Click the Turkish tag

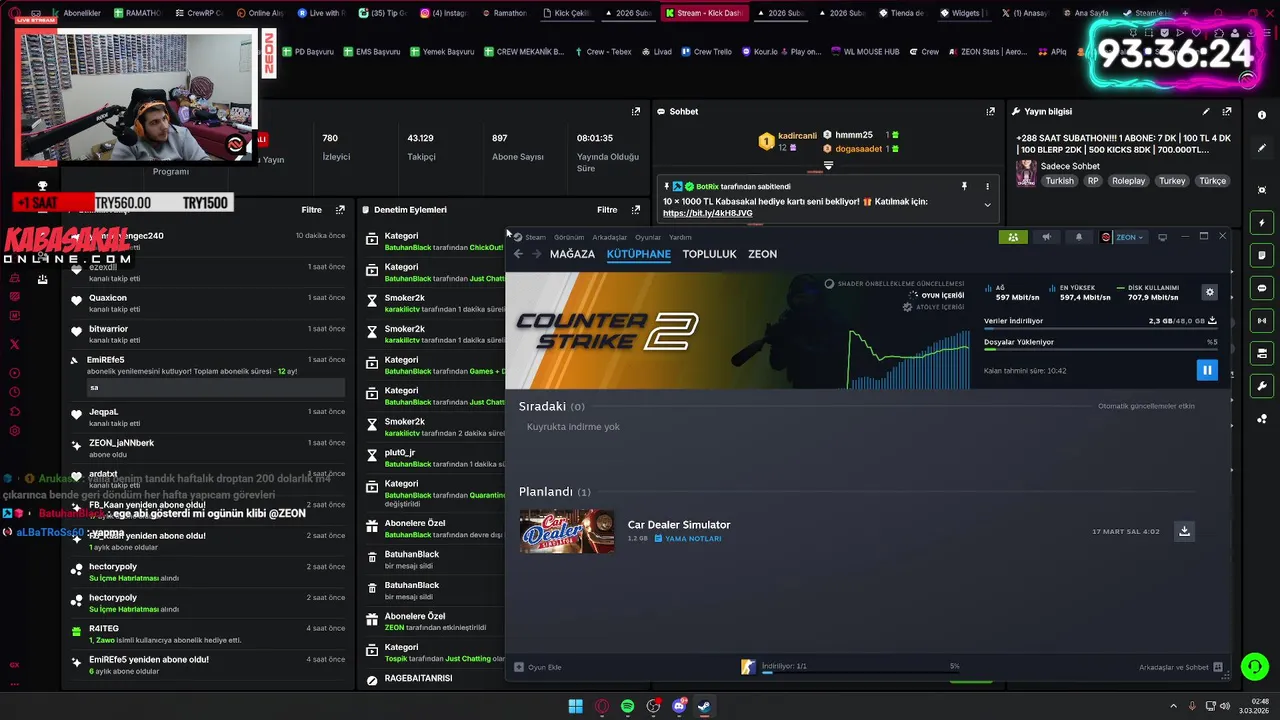point(1059,181)
